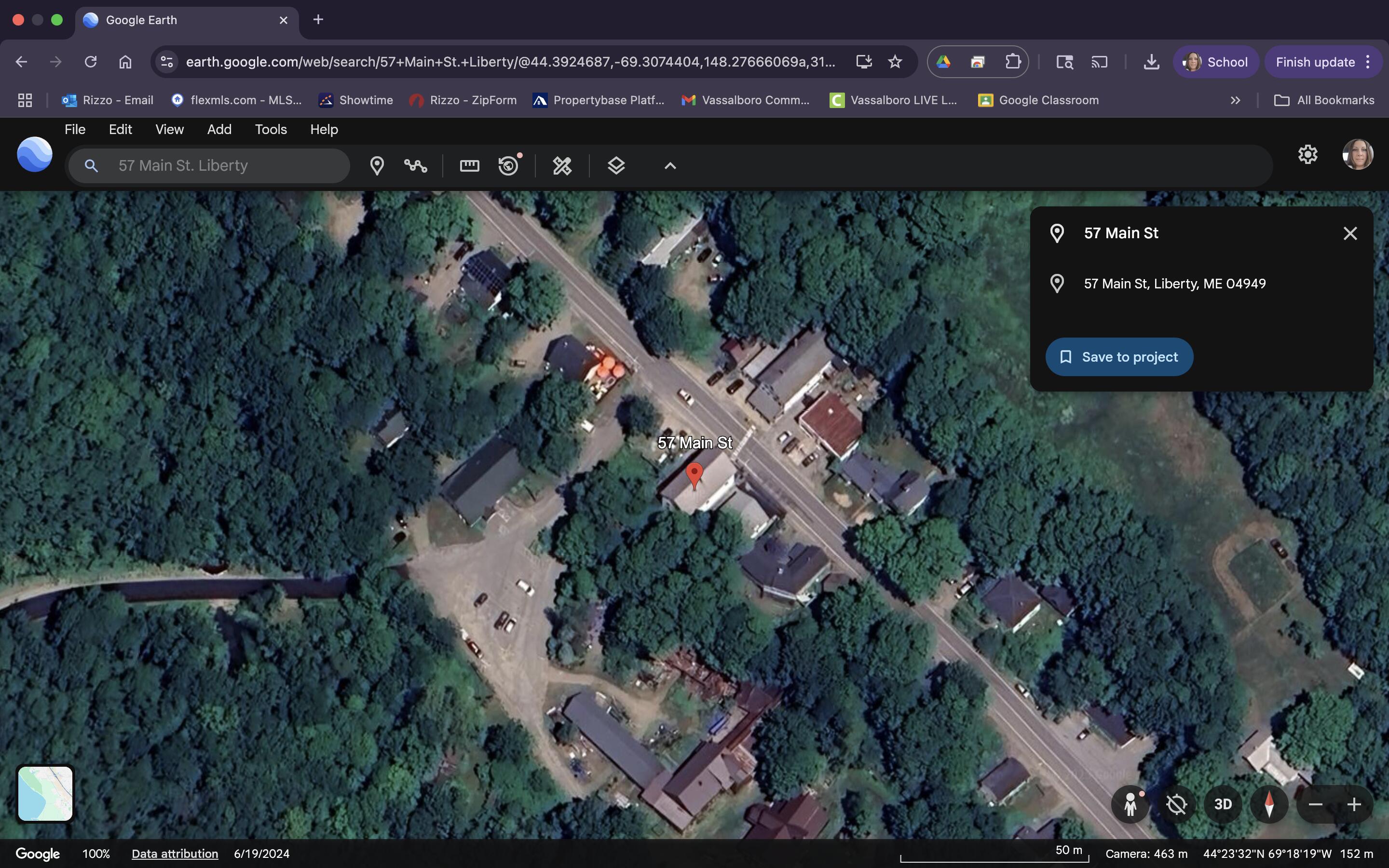The height and width of the screenshot is (868, 1389).
Task: Open the Data attribution link
Action: [175, 854]
